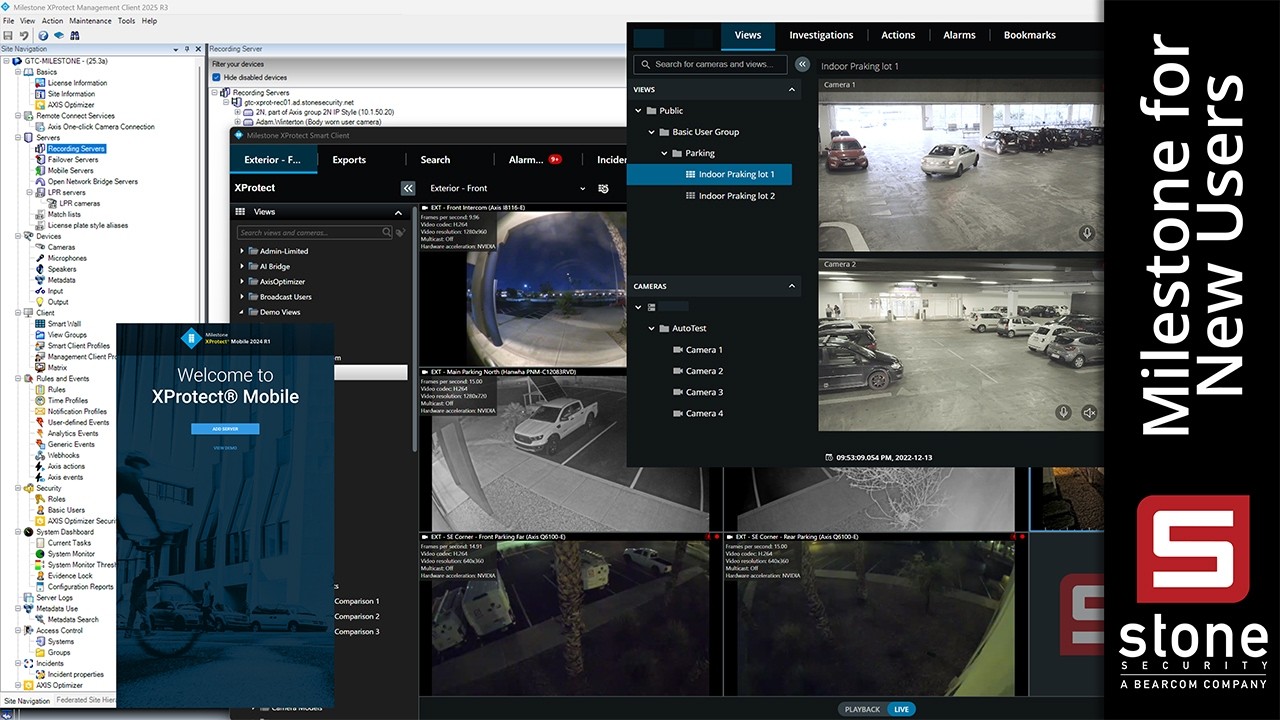Select Camera 3 in AutoTest camera list
This screenshot has height=720, width=1280.
click(704, 392)
